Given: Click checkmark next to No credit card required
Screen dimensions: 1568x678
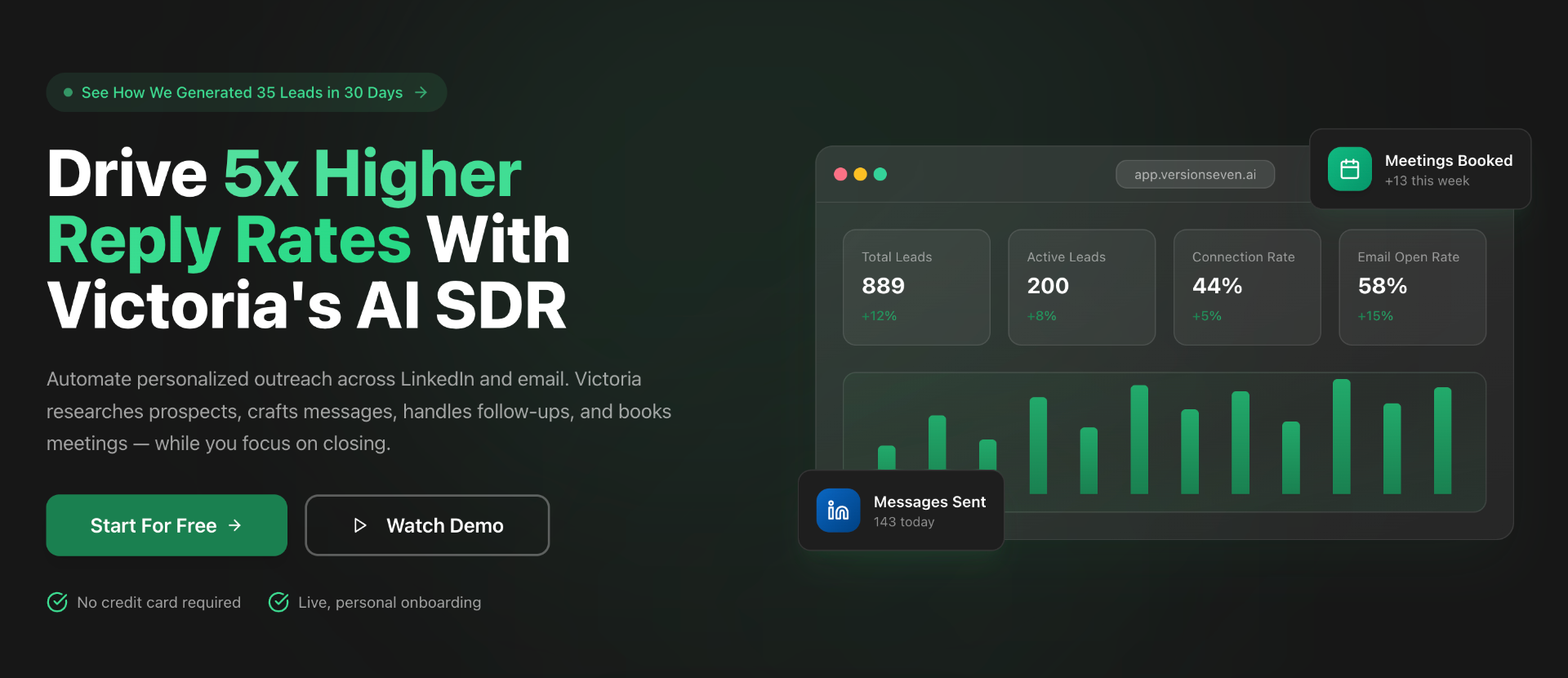Looking at the screenshot, I should tap(57, 602).
